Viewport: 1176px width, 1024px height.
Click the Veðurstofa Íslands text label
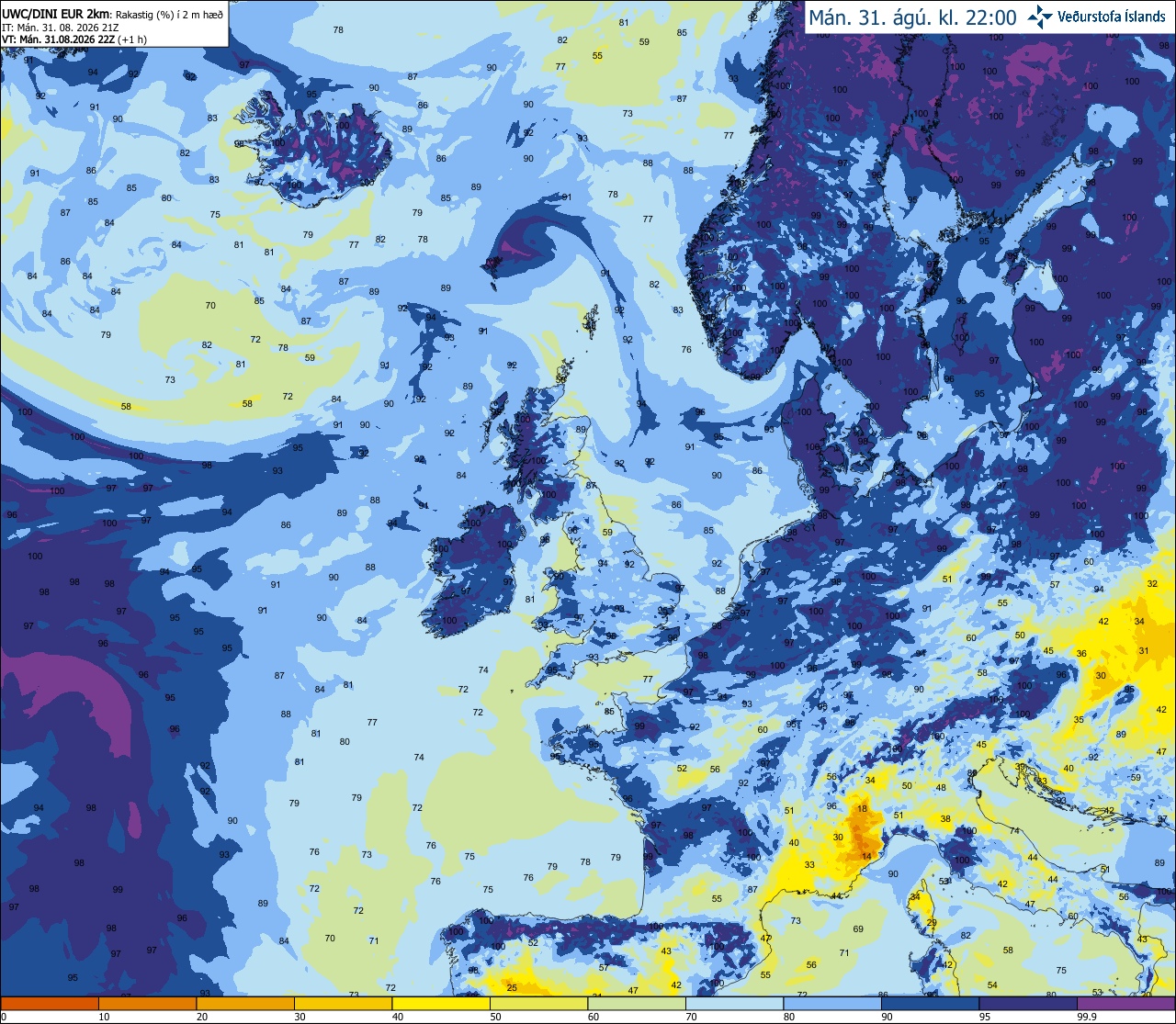pyautogui.click(x=1111, y=17)
